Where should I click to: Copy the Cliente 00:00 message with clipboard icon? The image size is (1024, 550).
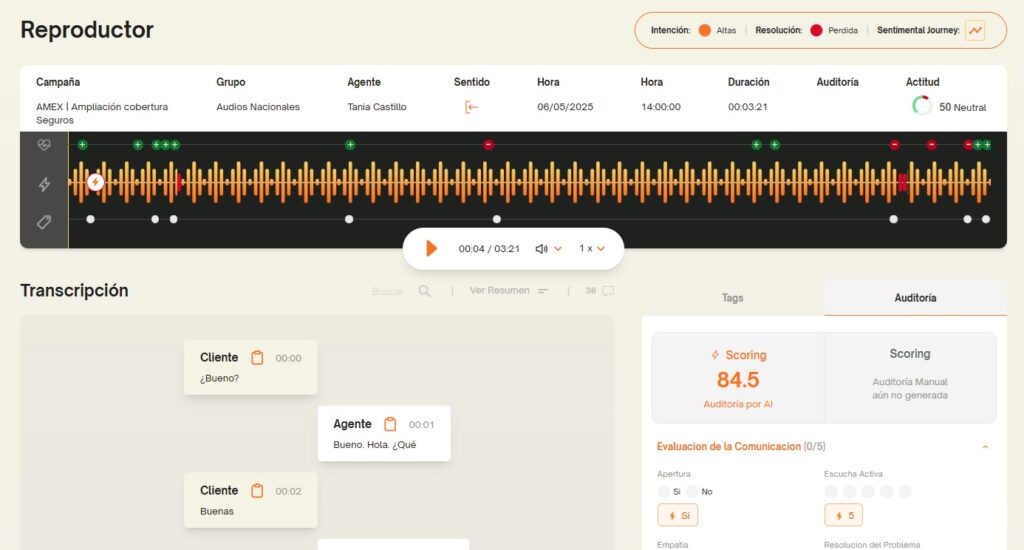[x=257, y=358]
